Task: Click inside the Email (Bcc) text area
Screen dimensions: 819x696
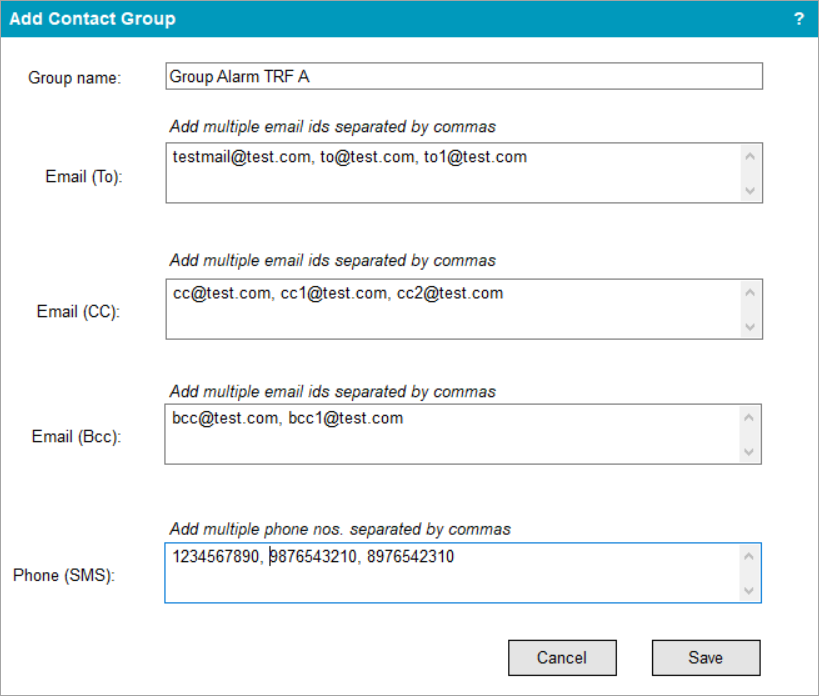Action: pyautogui.click(x=452, y=434)
